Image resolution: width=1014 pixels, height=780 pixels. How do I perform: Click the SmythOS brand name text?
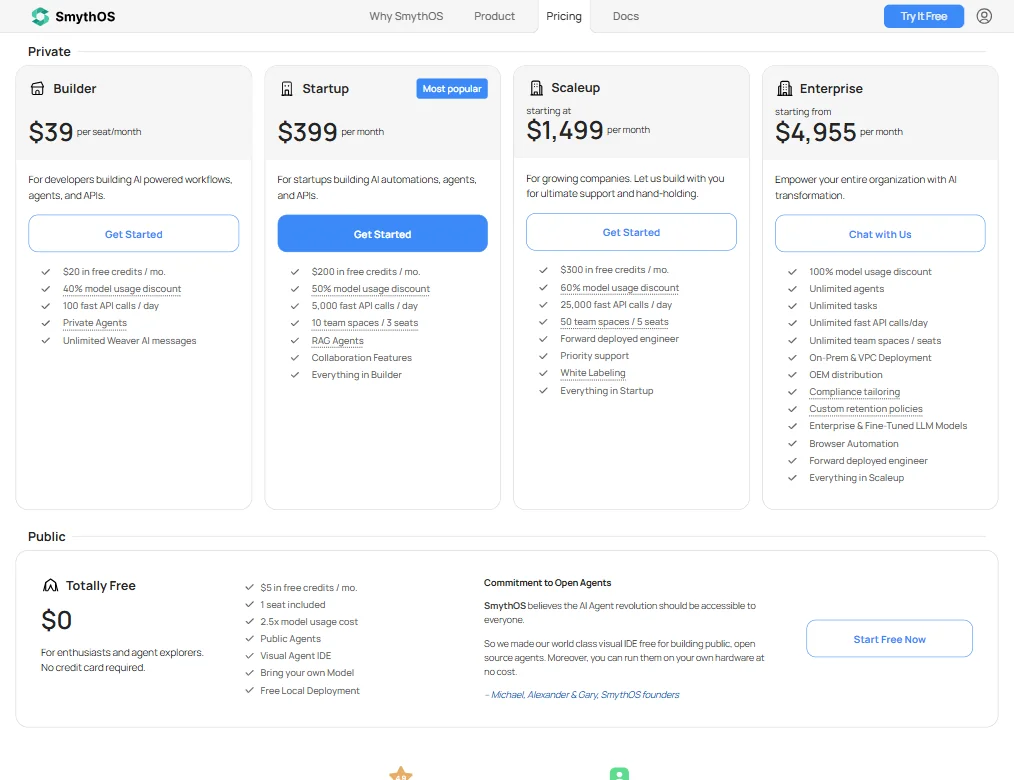point(85,16)
